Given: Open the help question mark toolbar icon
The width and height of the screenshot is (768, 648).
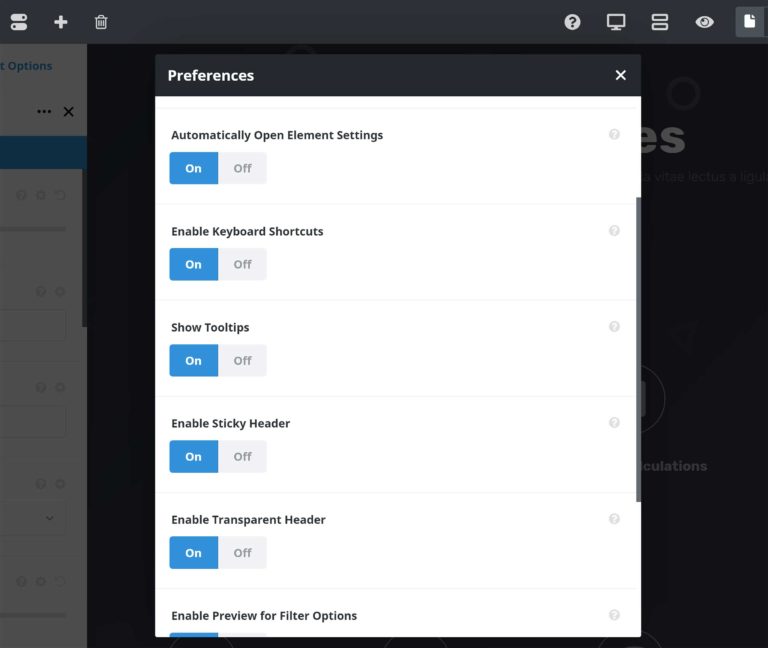Looking at the screenshot, I should 572,22.
